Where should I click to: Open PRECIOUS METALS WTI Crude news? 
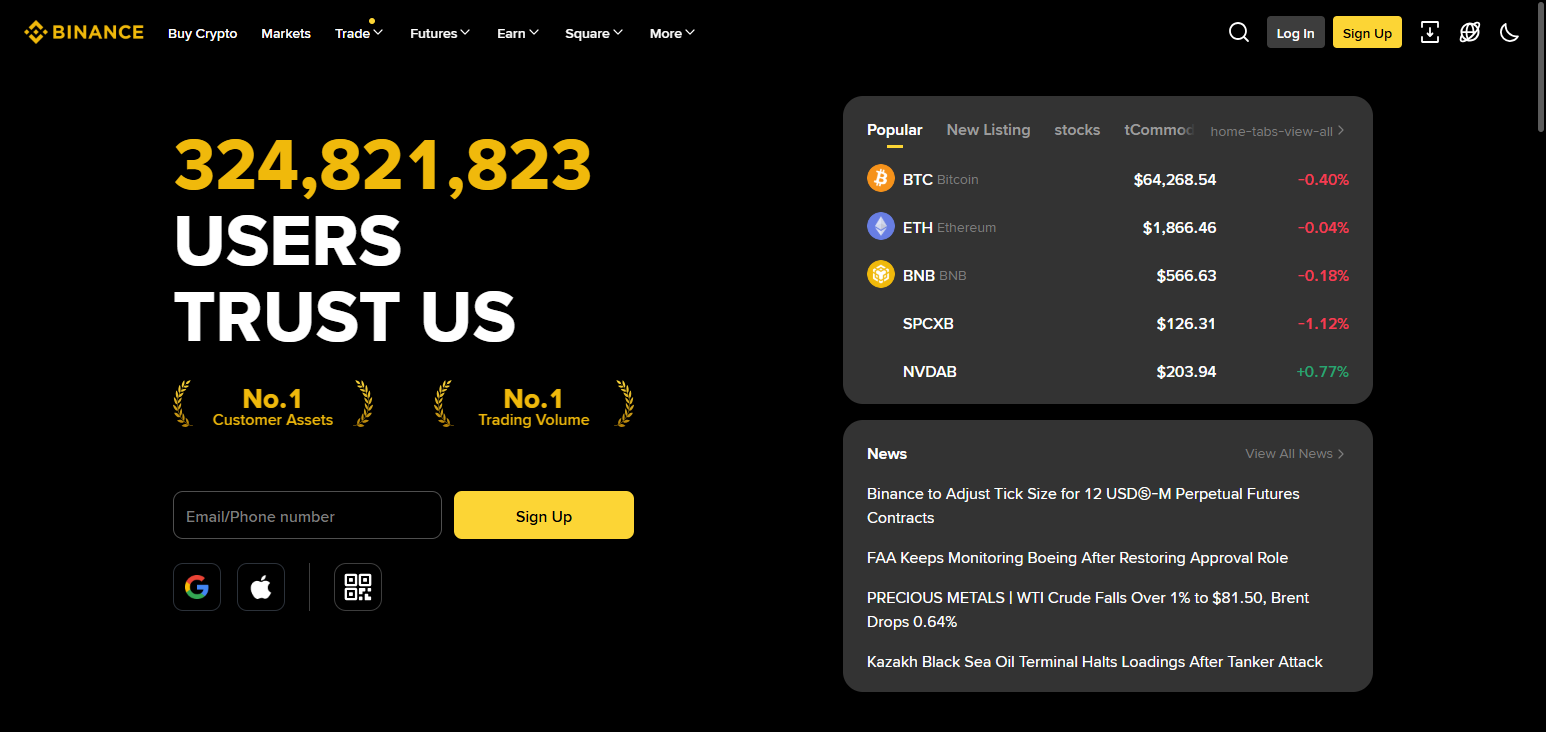pyautogui.click(x=1088, y=610)
